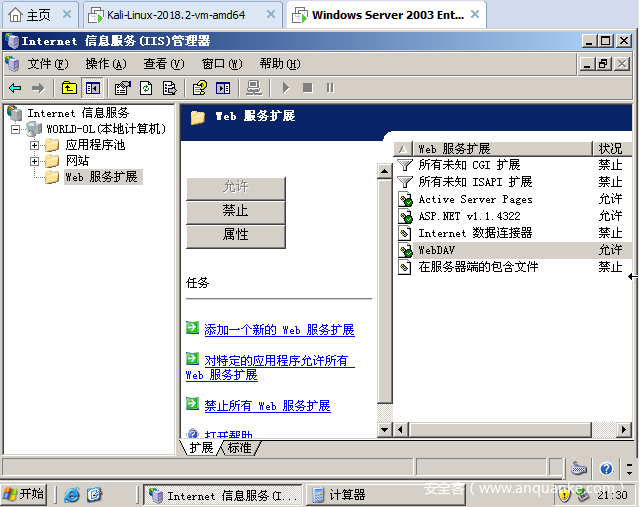Click the 属性 button

coord(236,235)
